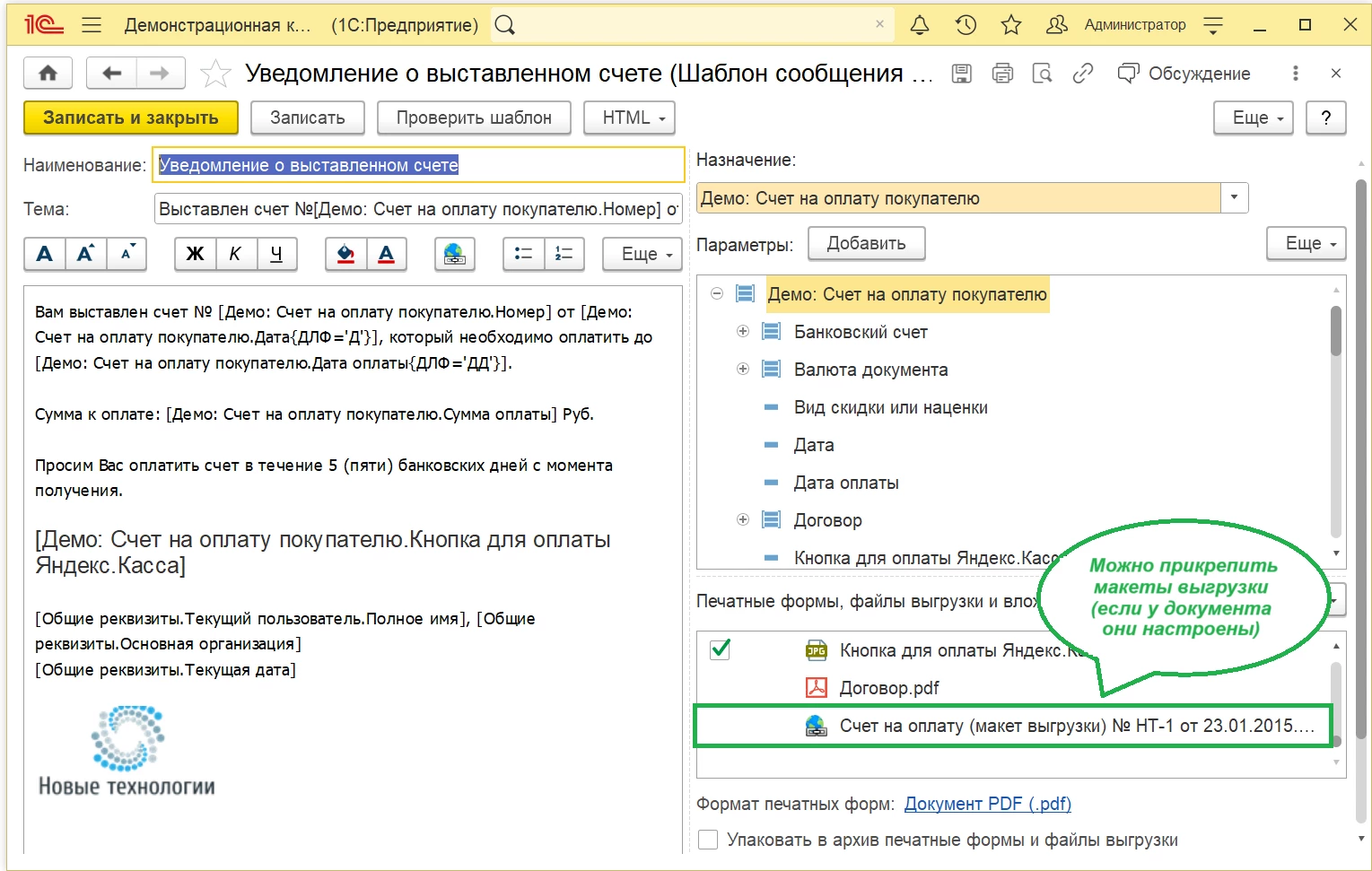Open the HTML format menu
Viewport: 1372px width, 871px height.
(629, 118)
